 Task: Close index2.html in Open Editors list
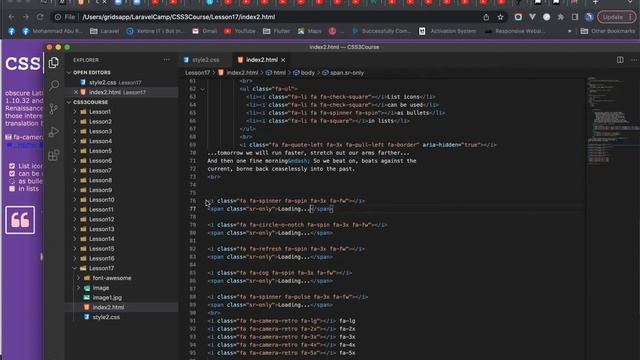(76, 92)
